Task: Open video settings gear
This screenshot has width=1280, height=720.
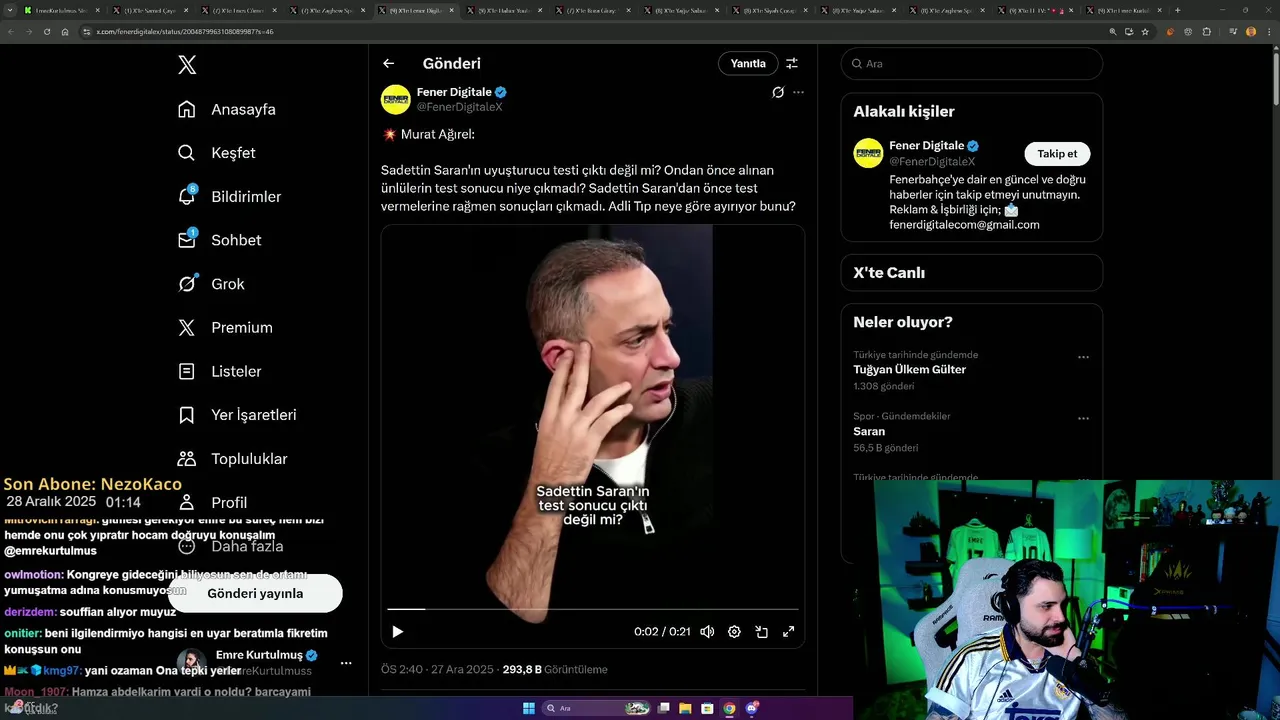Action: pyautogui.click(x=734, y=631)
